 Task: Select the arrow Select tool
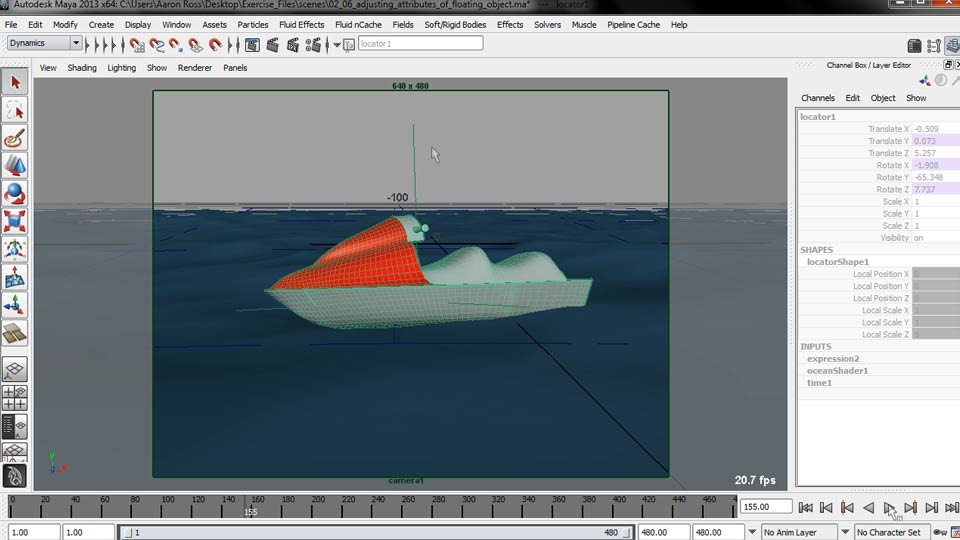(15, 83)
